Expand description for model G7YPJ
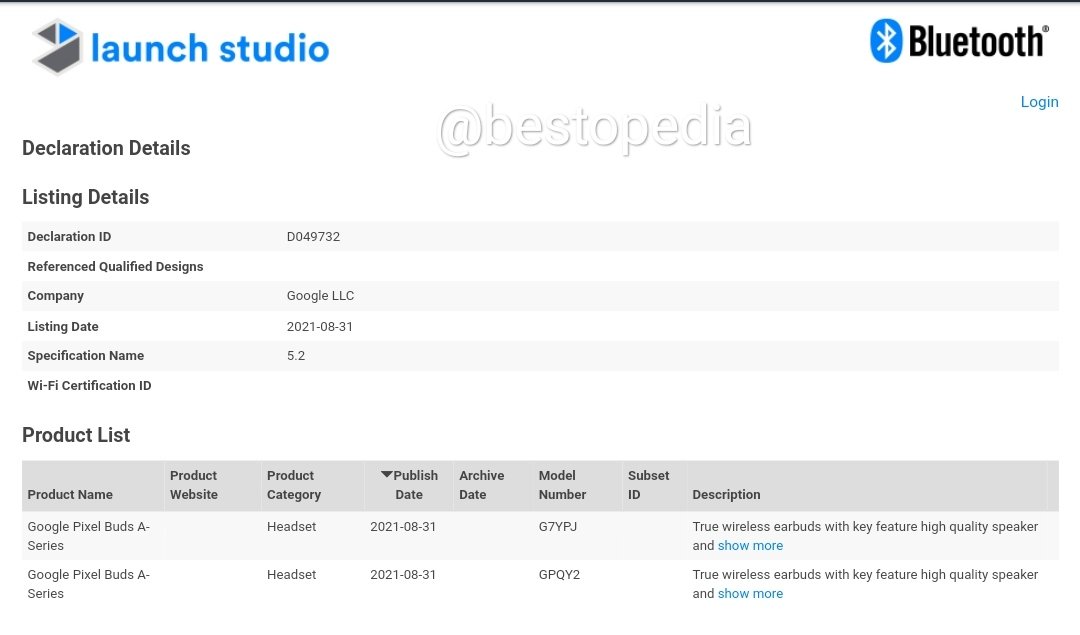This screenshot has width=1080, height=635. click(x=750, y=545)
